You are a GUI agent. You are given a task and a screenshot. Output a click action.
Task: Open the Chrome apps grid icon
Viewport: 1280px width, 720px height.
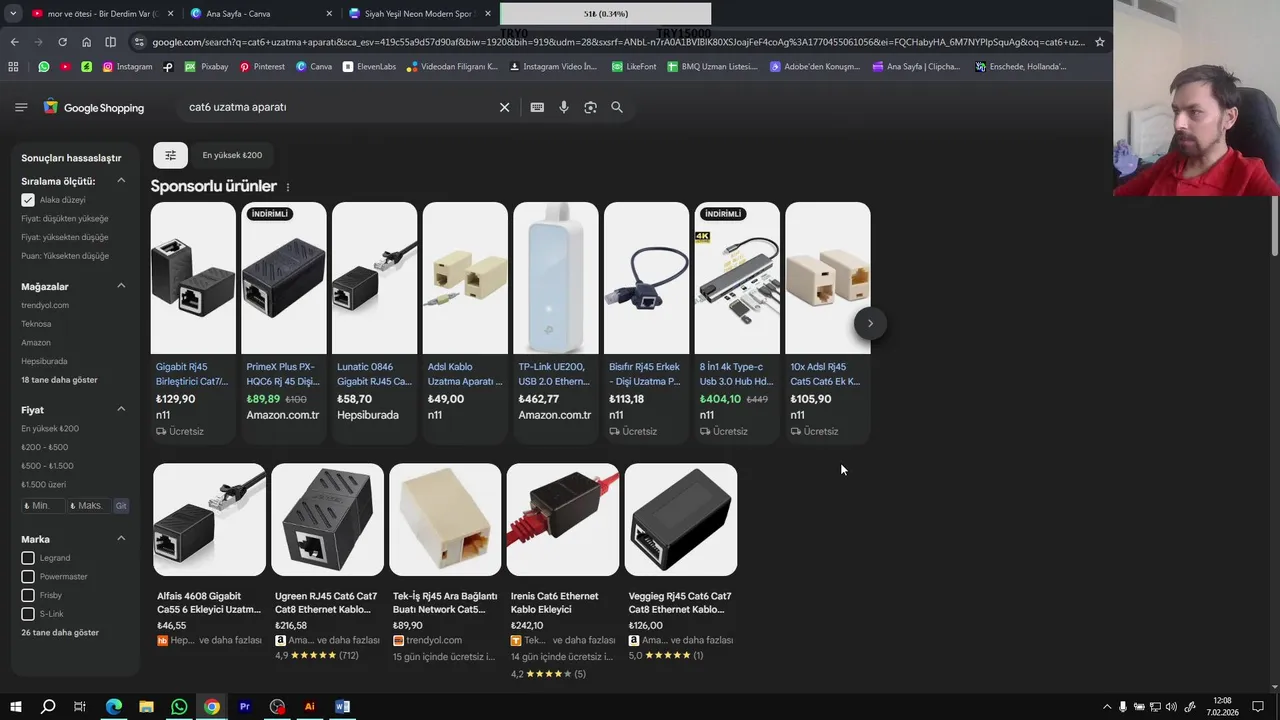pyautogui.click(x=13, y=67)
